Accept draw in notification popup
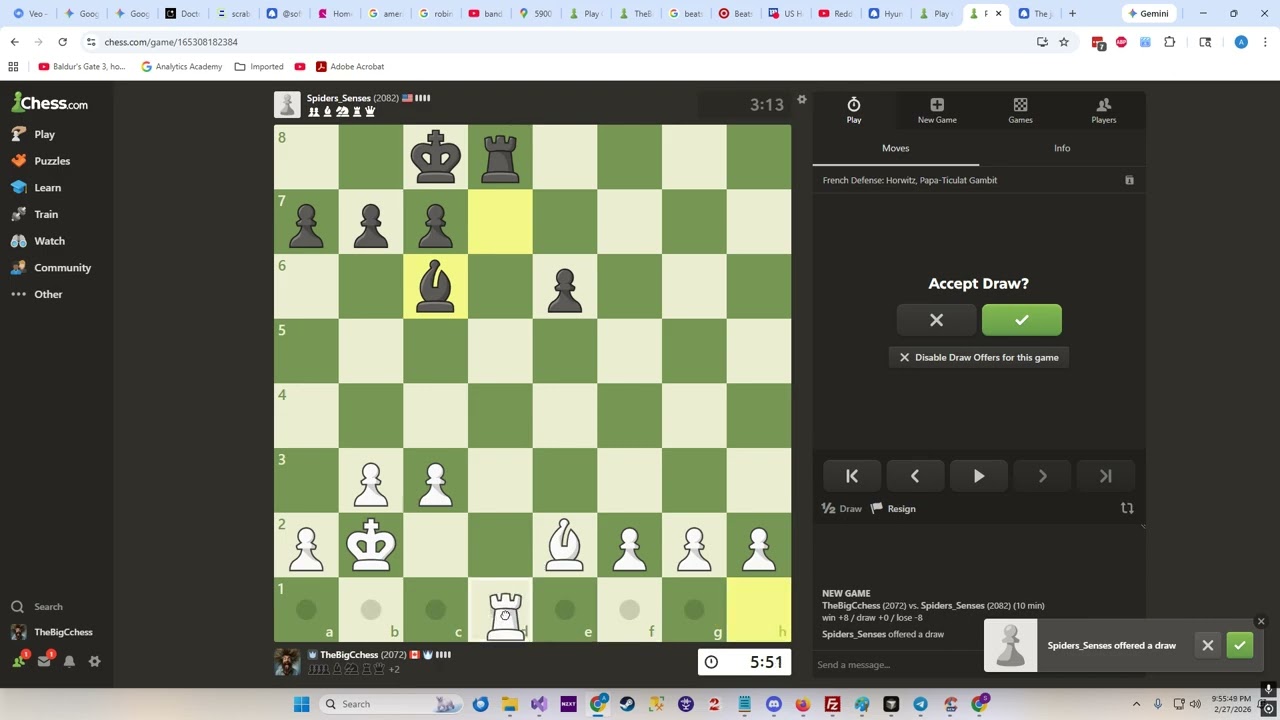 pyautogui.click(x=1239, y=646)
